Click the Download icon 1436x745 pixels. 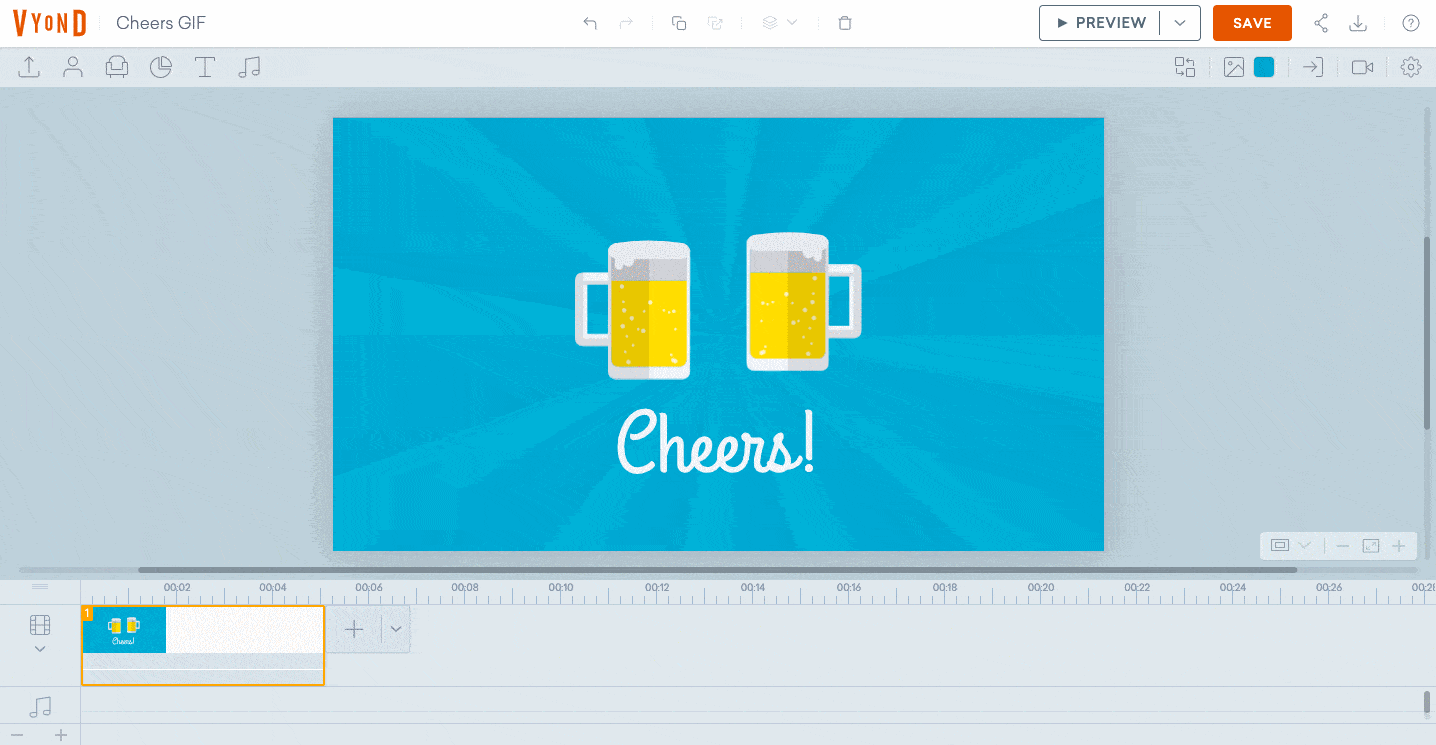pos(1358,23)
